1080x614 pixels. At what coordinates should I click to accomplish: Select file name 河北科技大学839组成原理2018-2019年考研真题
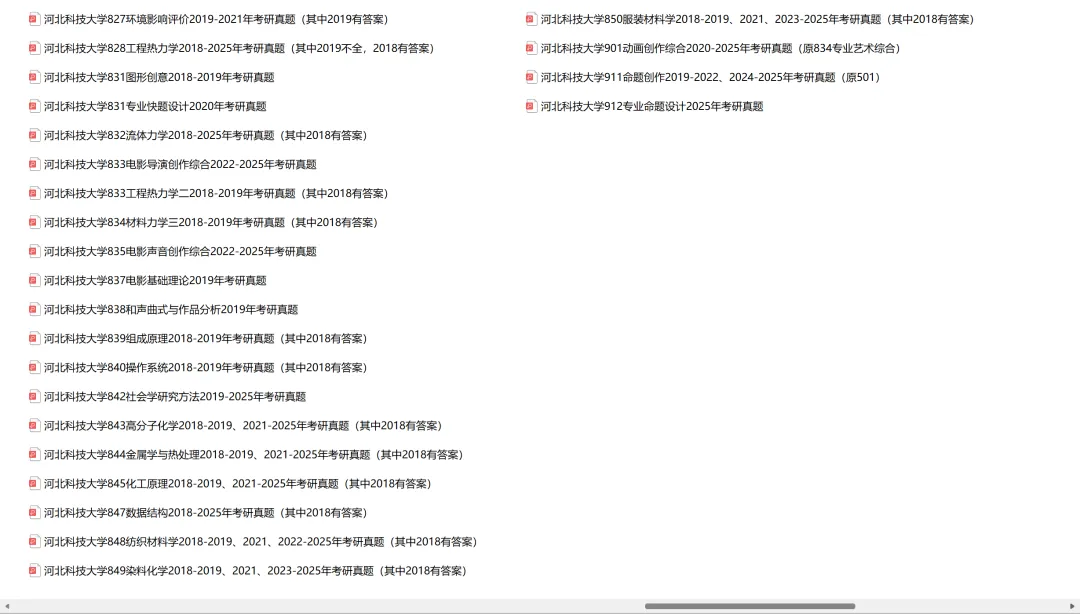coord(205,338)
